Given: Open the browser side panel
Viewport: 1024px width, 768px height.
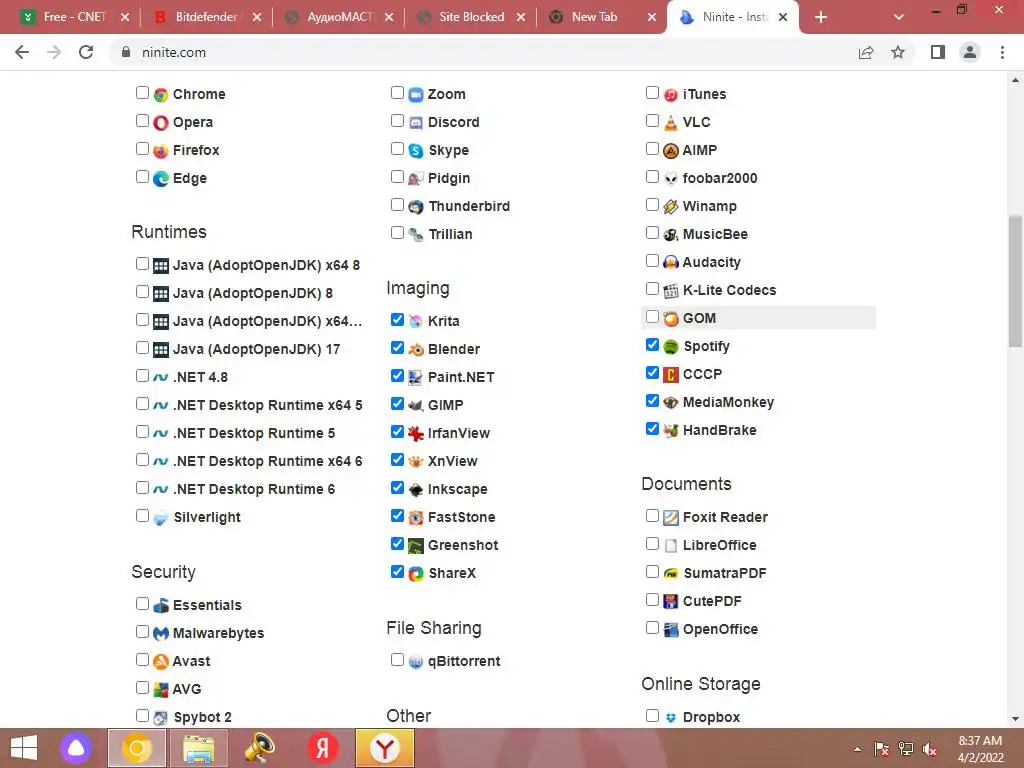Looking at the screenshot, I should 938,52.
